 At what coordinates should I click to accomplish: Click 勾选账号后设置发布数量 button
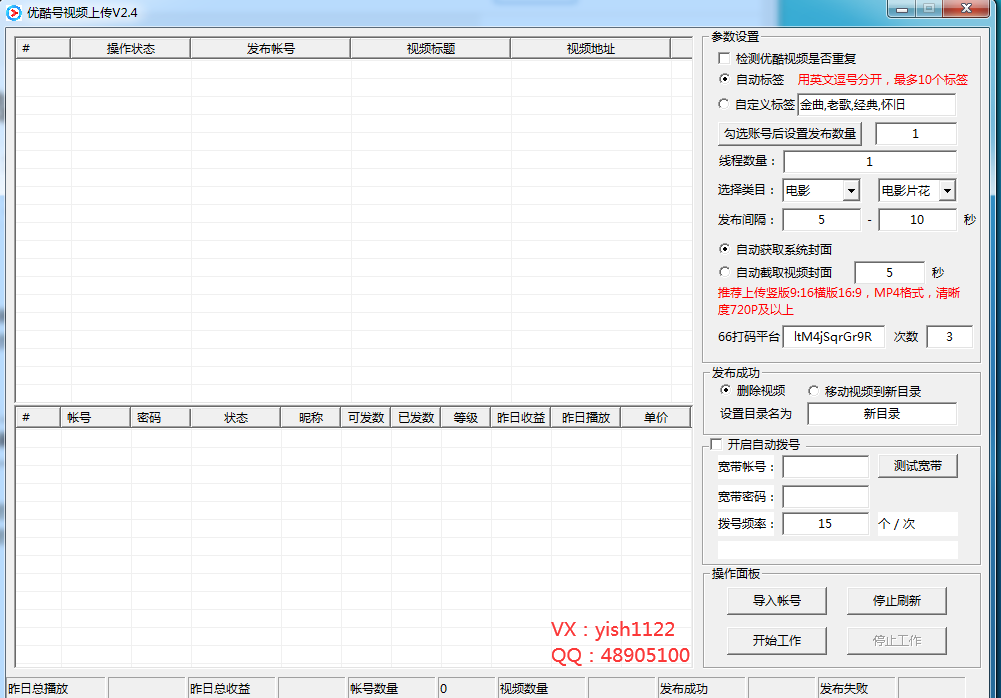point(790,133)
